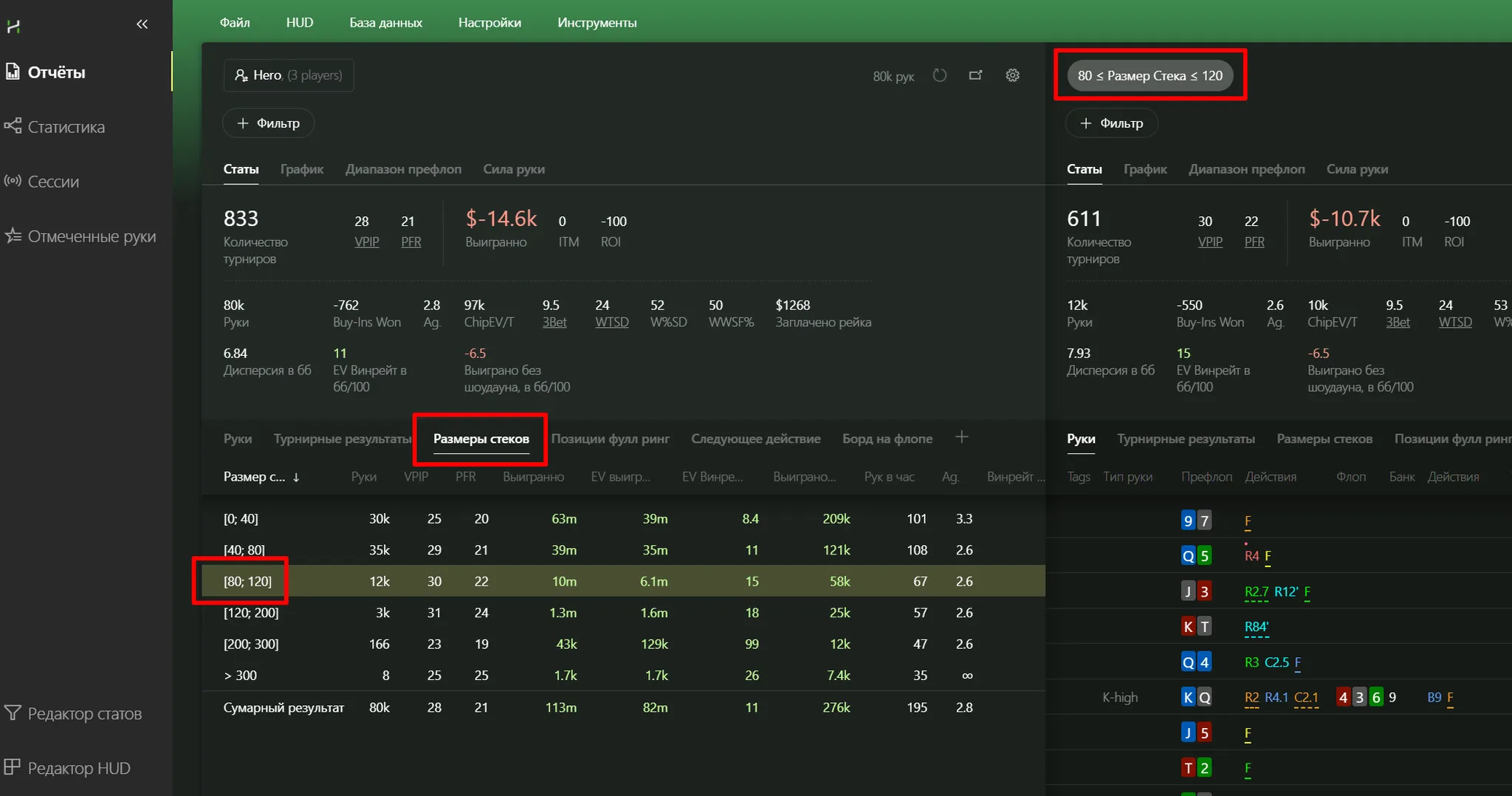The height and width of the screenshot is (796, 1512).
Task: Open the База данных menu
Action: [x=385, y=23]
